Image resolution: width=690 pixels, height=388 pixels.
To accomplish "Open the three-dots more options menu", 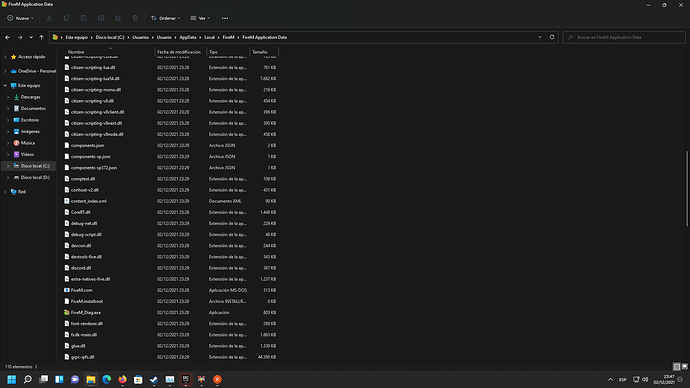I will click(225, 18).
